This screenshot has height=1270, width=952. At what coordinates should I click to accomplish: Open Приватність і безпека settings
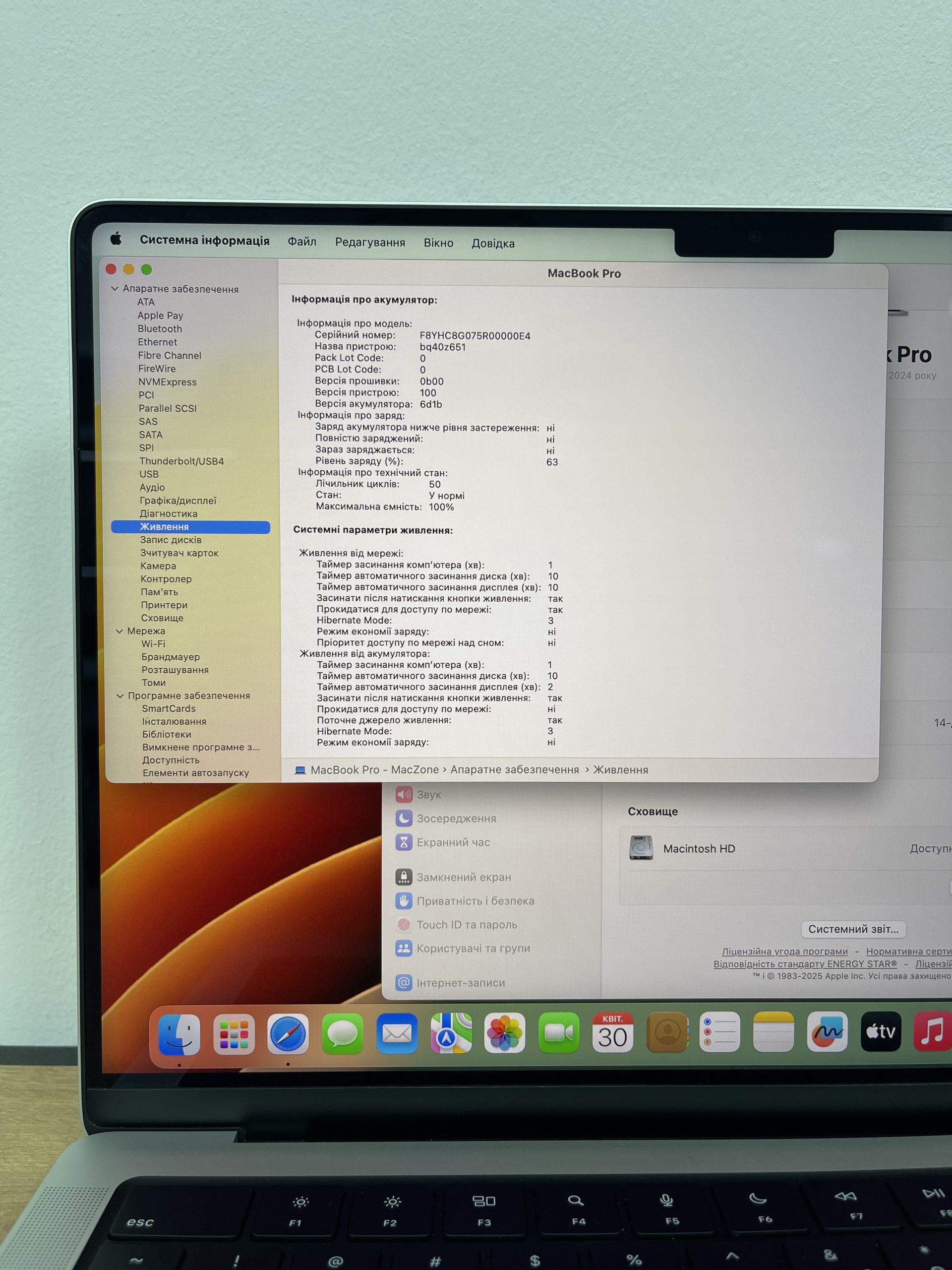click(x=465, y=901)
